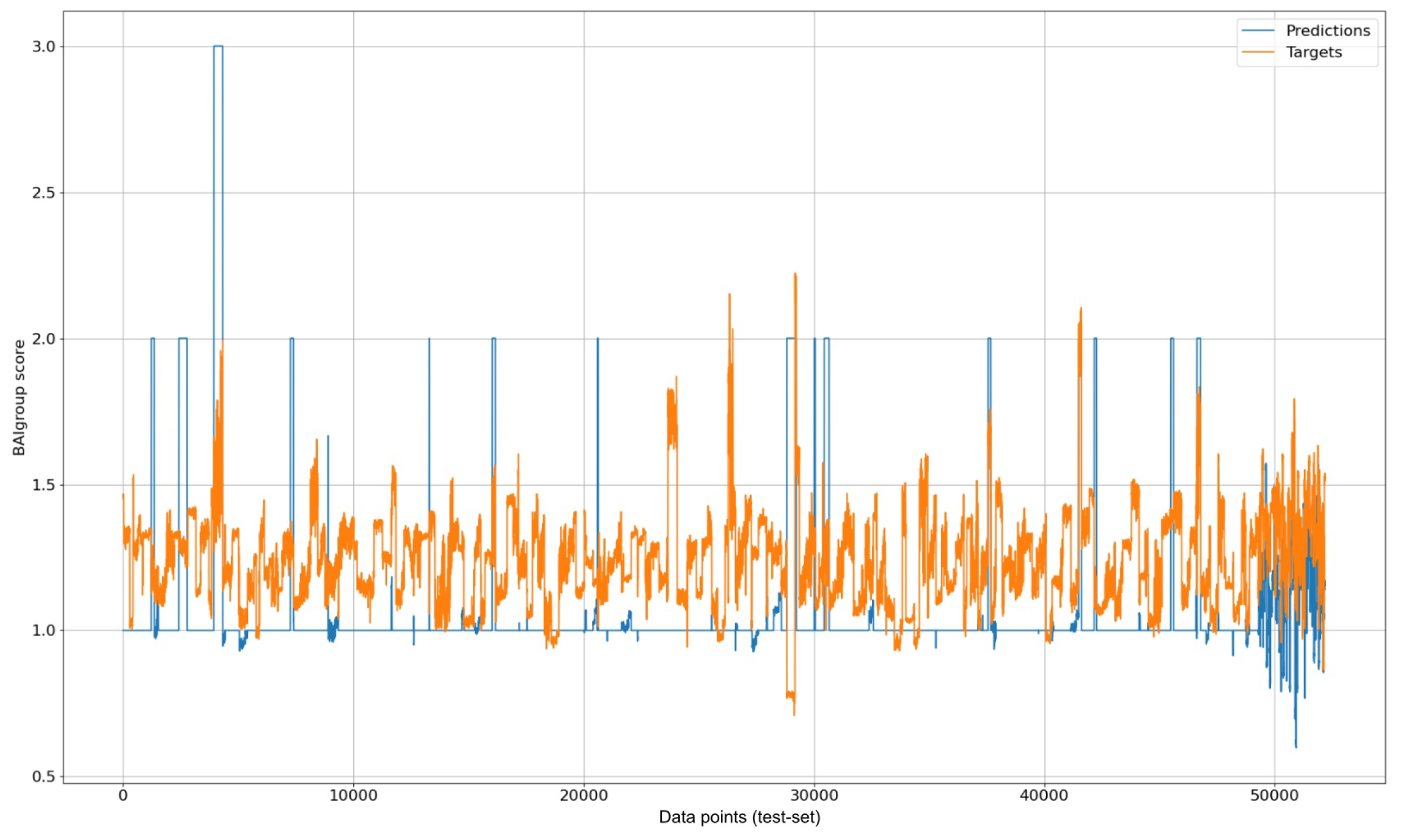Click the 0 x-axis tick label

coord(123,796)
